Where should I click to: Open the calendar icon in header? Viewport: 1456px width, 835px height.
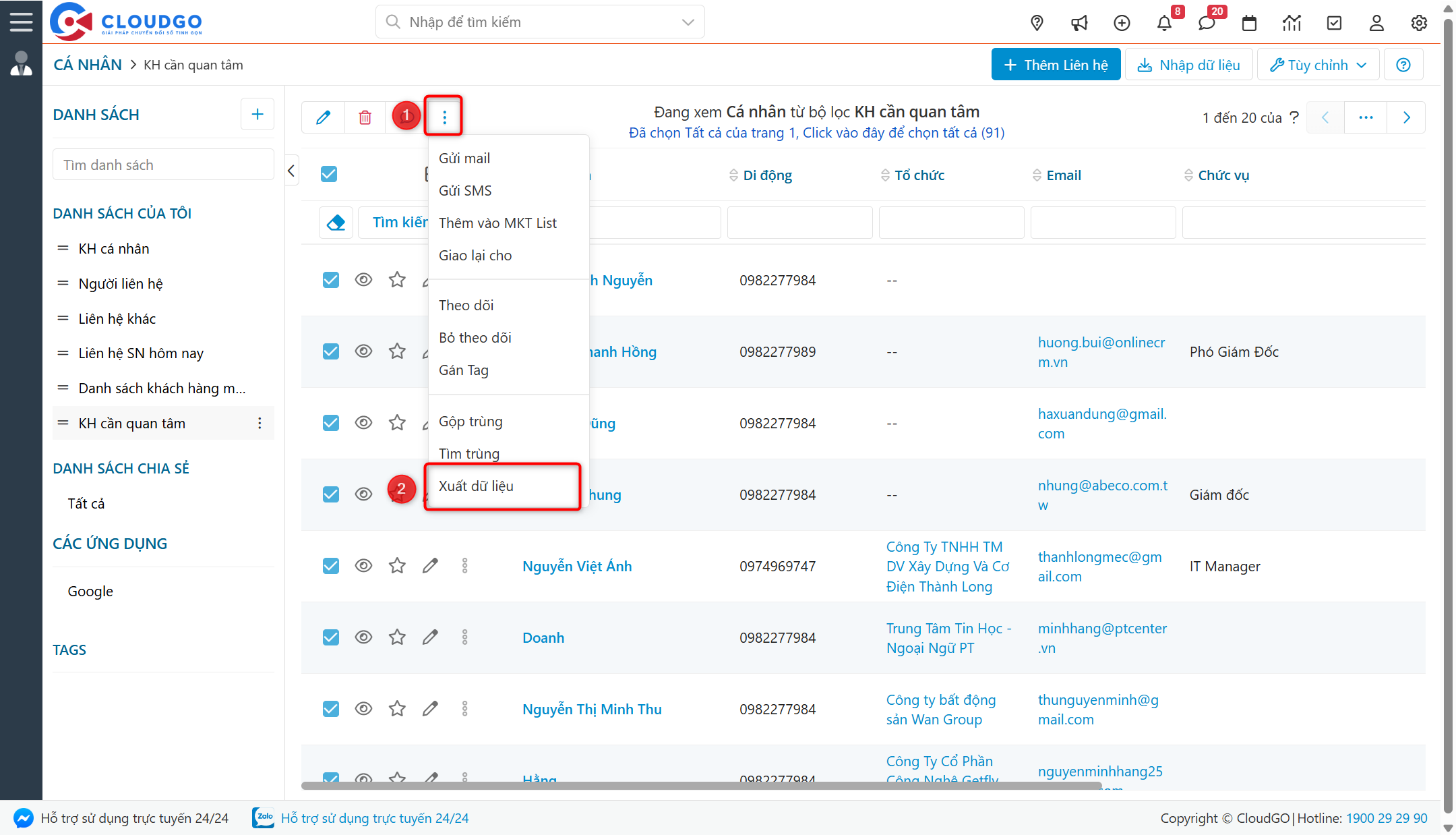[x=1249, y=23]
